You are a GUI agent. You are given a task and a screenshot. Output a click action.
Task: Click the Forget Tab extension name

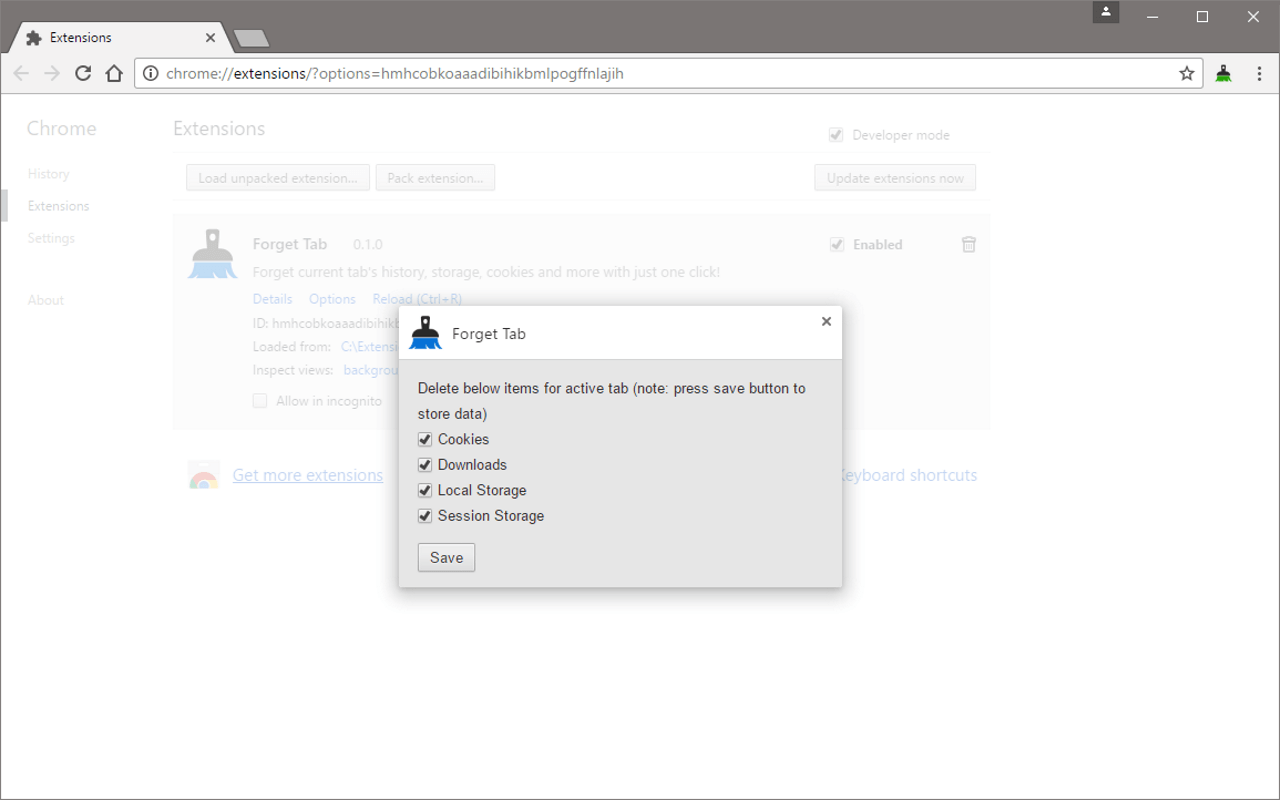tap(290, 244)
